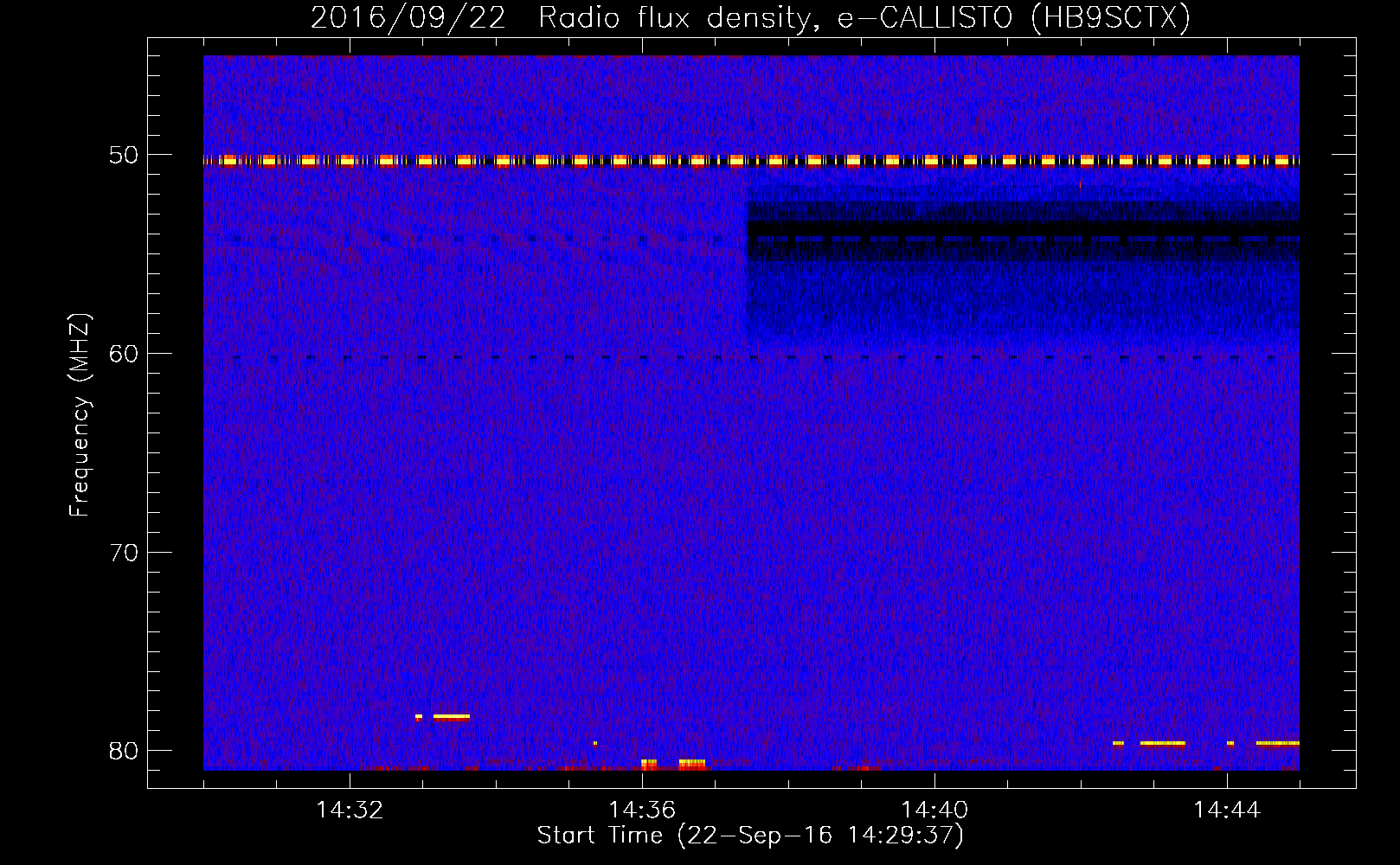Click the 50 frequency tick label

[x=124, y=156]
